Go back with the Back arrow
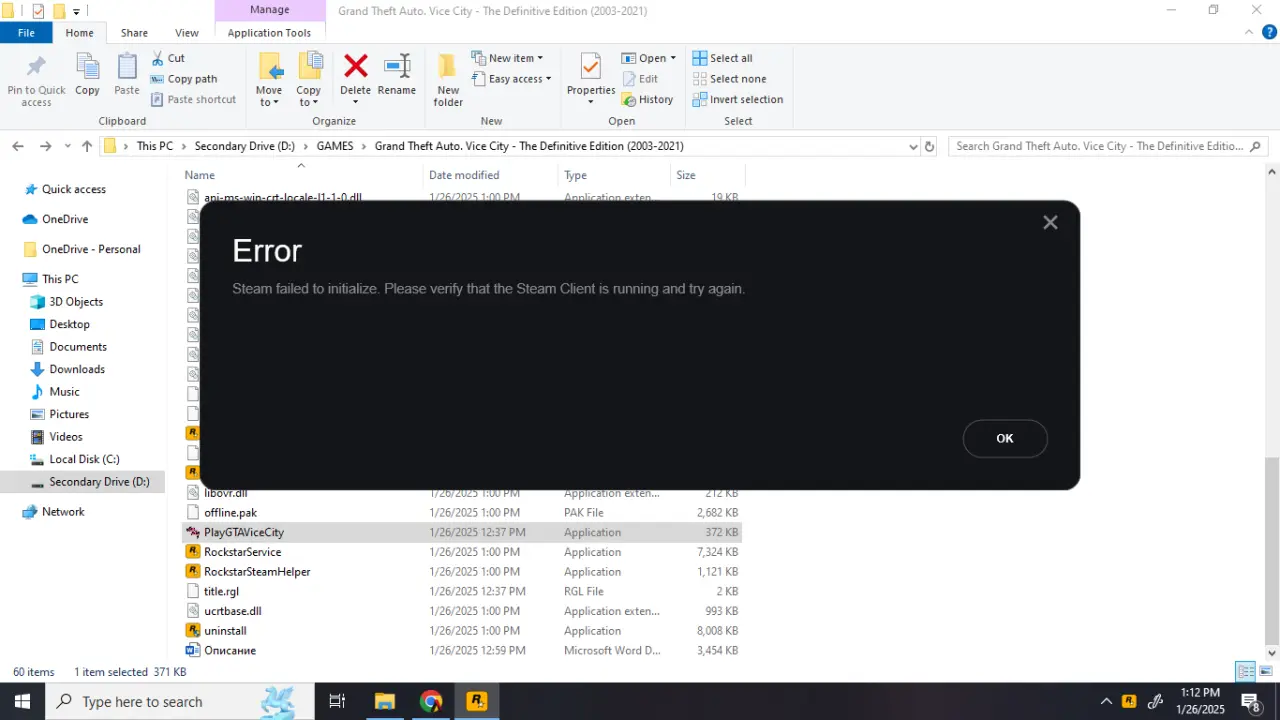Viewport: 1280px width, 720px height. pyautogui.click(x=18, y=146)
